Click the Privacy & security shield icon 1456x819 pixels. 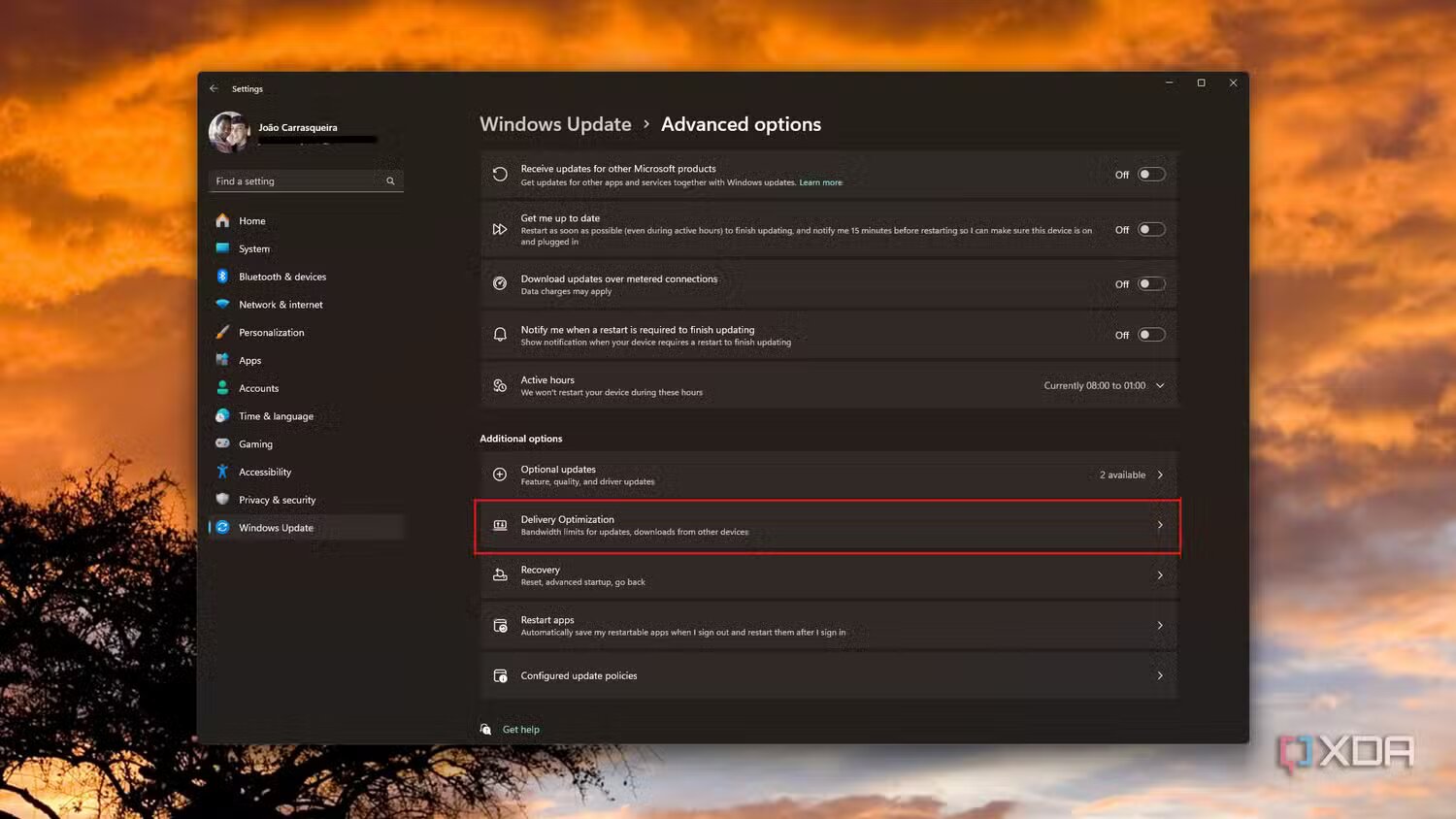pos(222,500)
